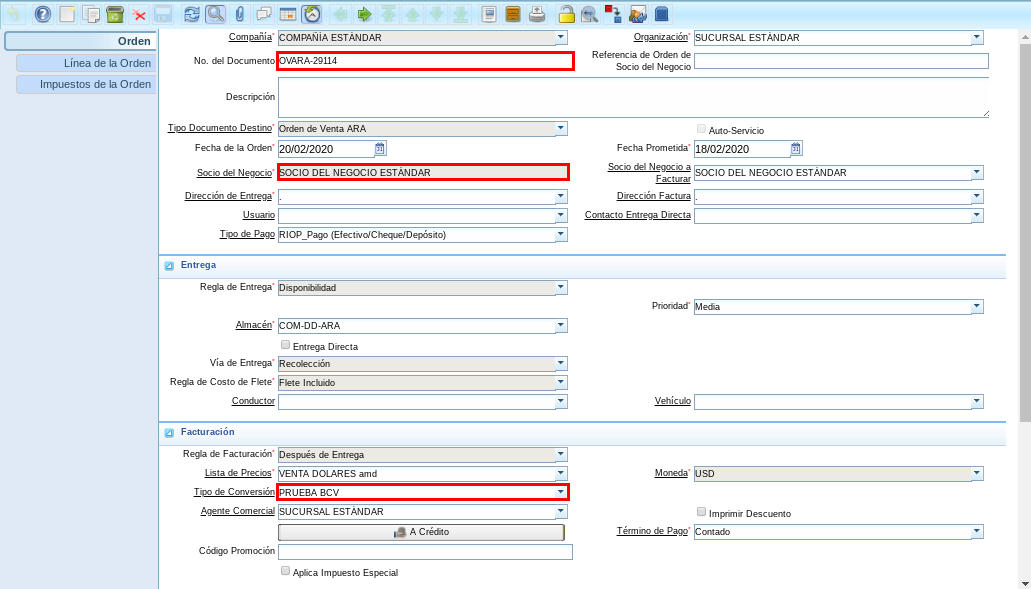
Task: Toggle the Entrega Directa checkbox
Action: point(286,345)
